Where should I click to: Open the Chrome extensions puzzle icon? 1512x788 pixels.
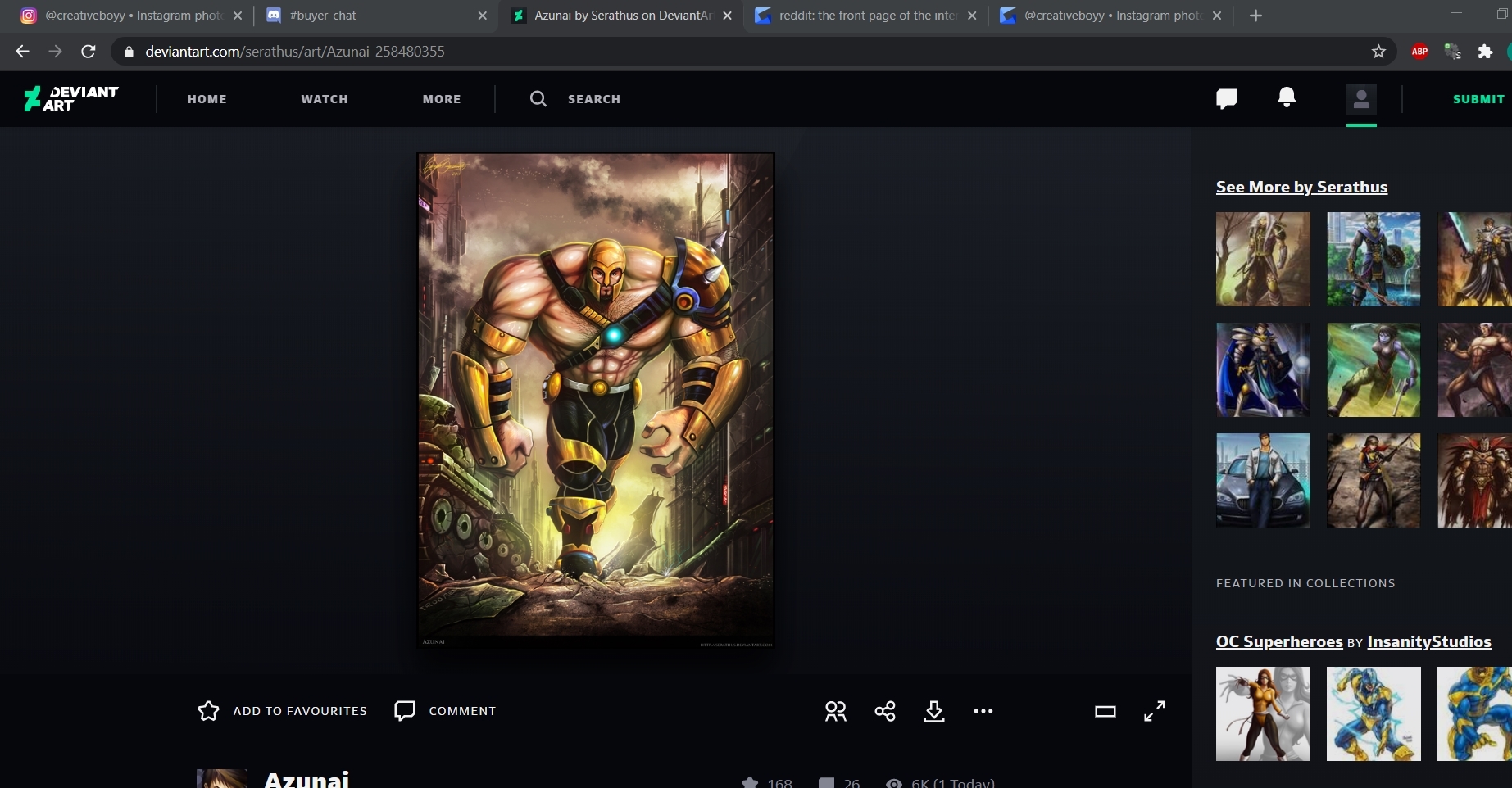[1485, 51]
